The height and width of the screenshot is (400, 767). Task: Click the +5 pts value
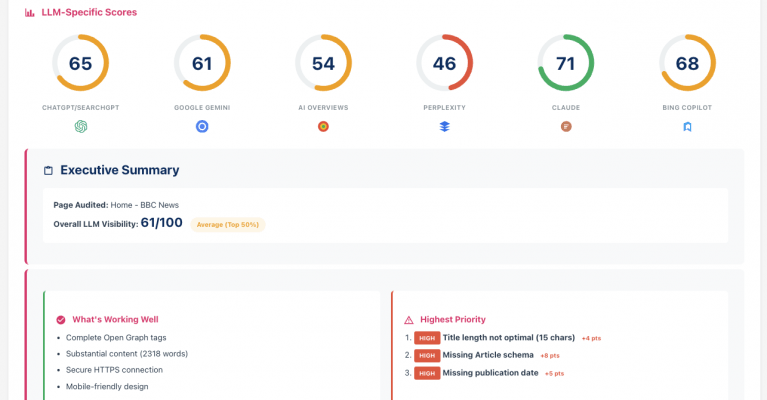554,374
